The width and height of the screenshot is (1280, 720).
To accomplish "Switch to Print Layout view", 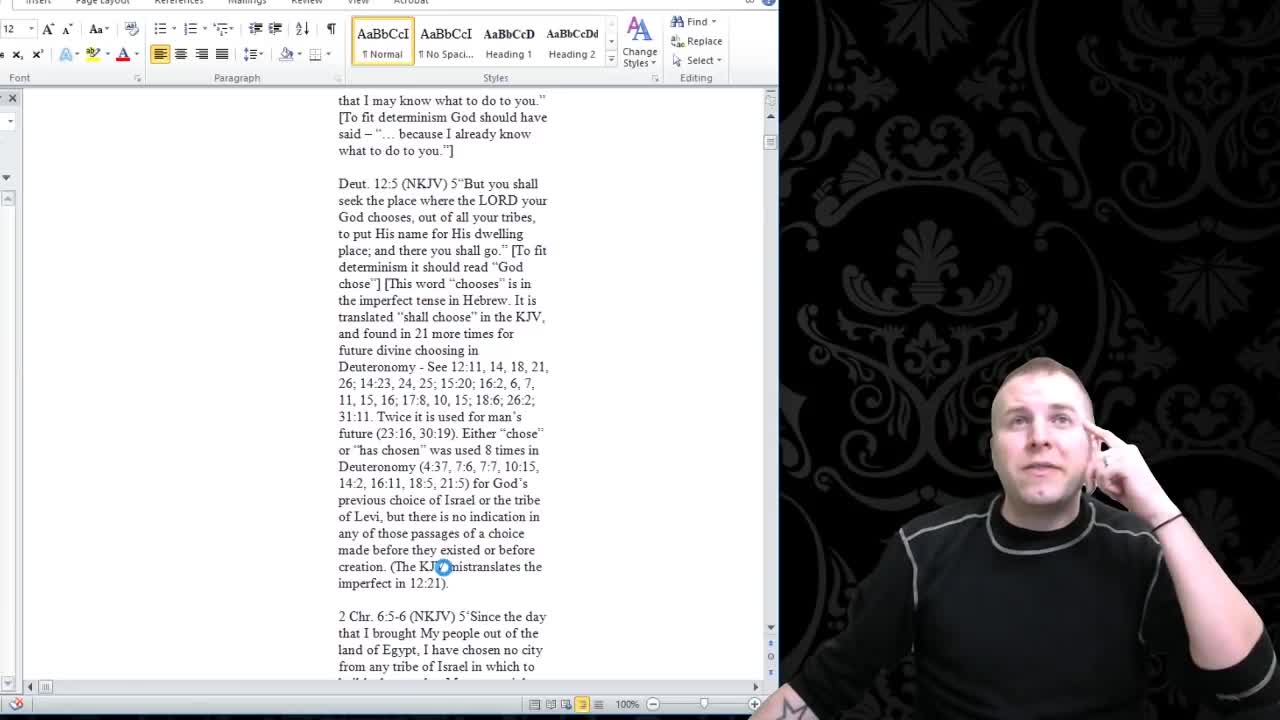I will click(x=534, y=704).
